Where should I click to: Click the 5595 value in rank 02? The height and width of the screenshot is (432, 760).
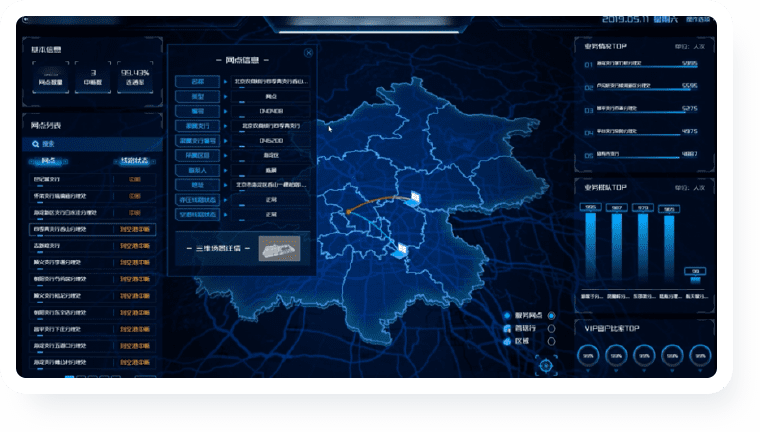pos(689,86)
